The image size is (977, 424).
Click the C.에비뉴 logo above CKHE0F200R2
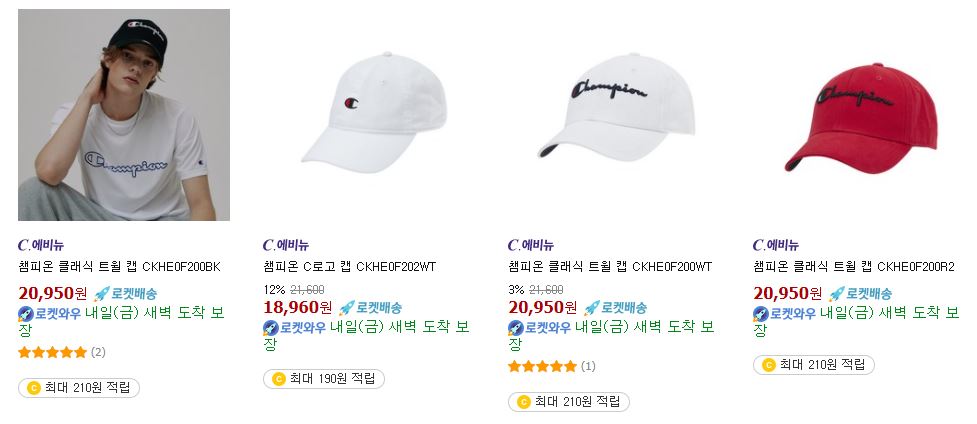click(x=776, y=245)
